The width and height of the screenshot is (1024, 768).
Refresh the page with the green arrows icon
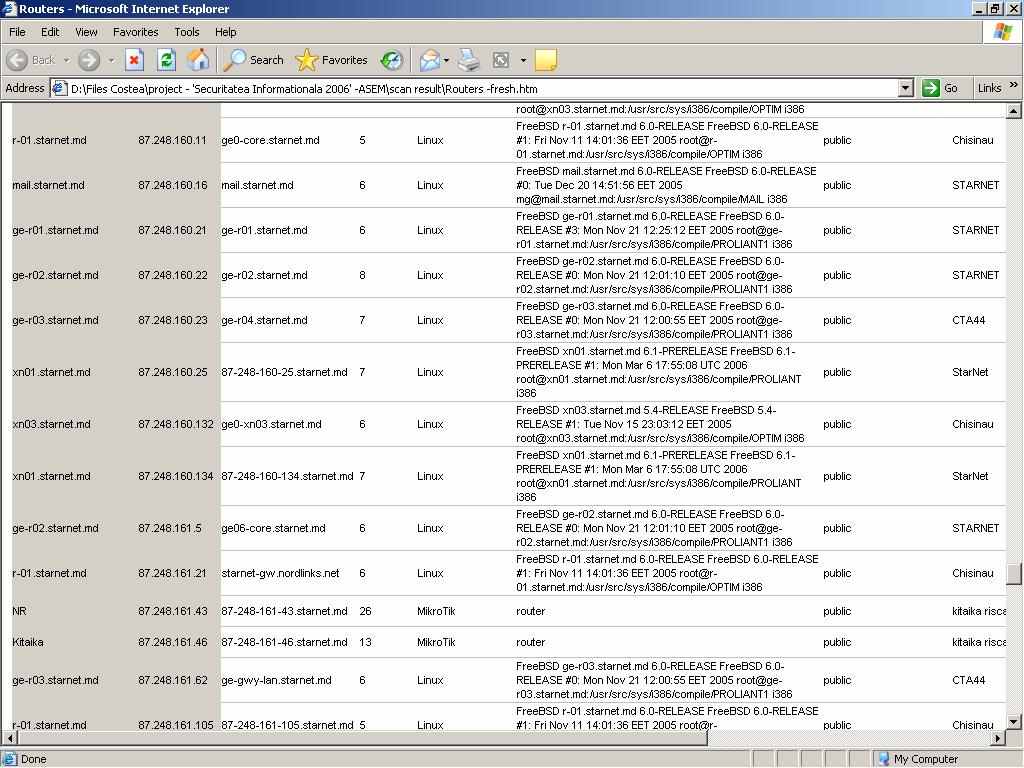167,60
